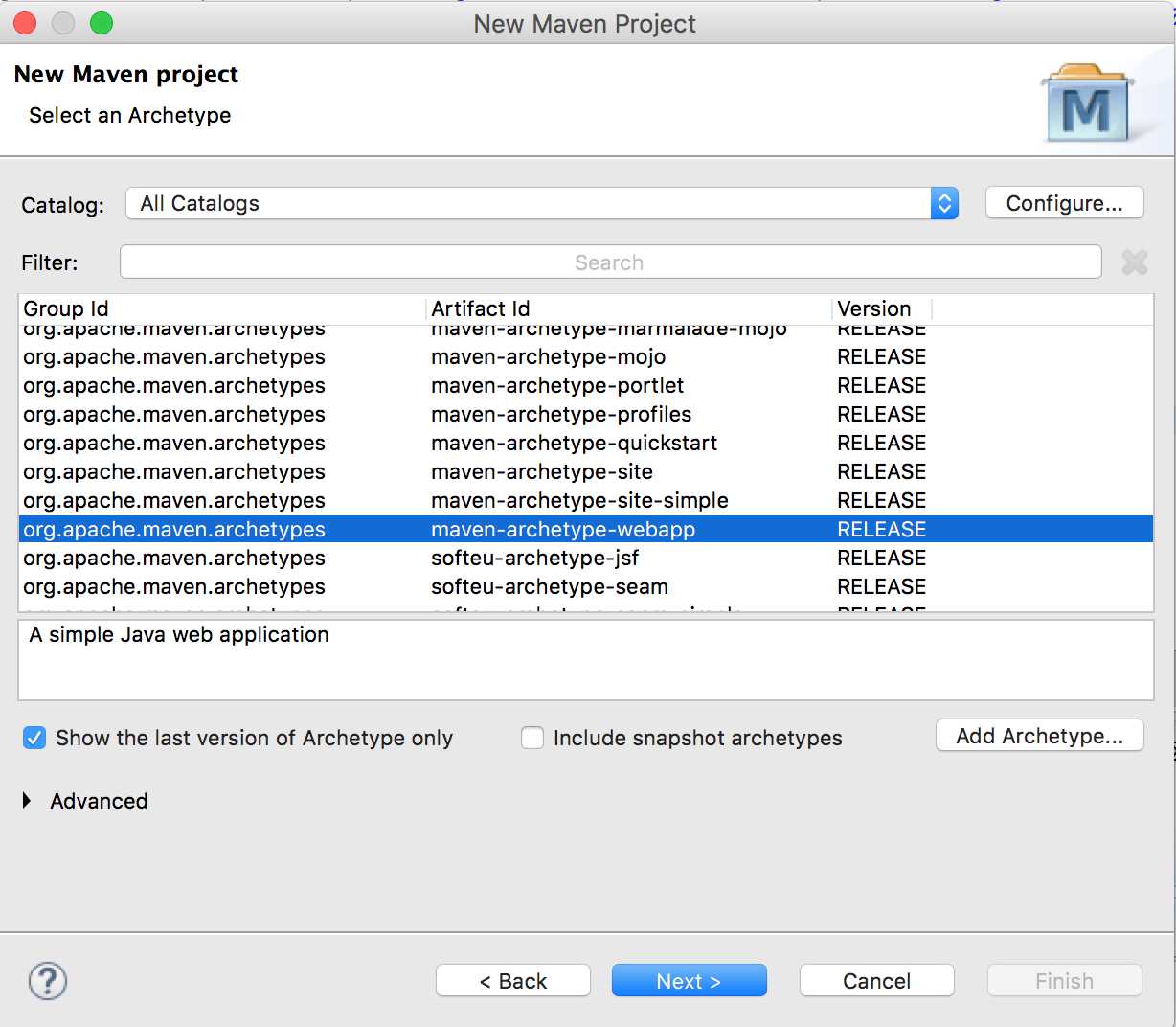The height and width of the screenshot is (1027, 1176).
Task: Click the Configure... button
Action: point(1064,203)
